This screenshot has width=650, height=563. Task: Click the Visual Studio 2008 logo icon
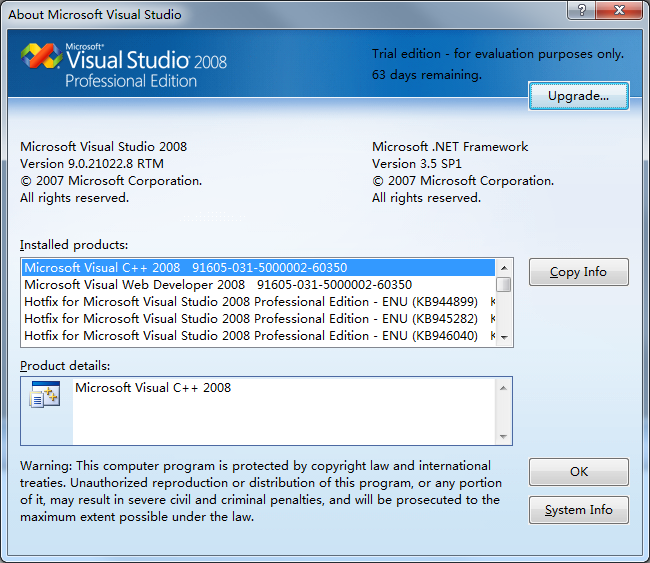coord(41,56)
